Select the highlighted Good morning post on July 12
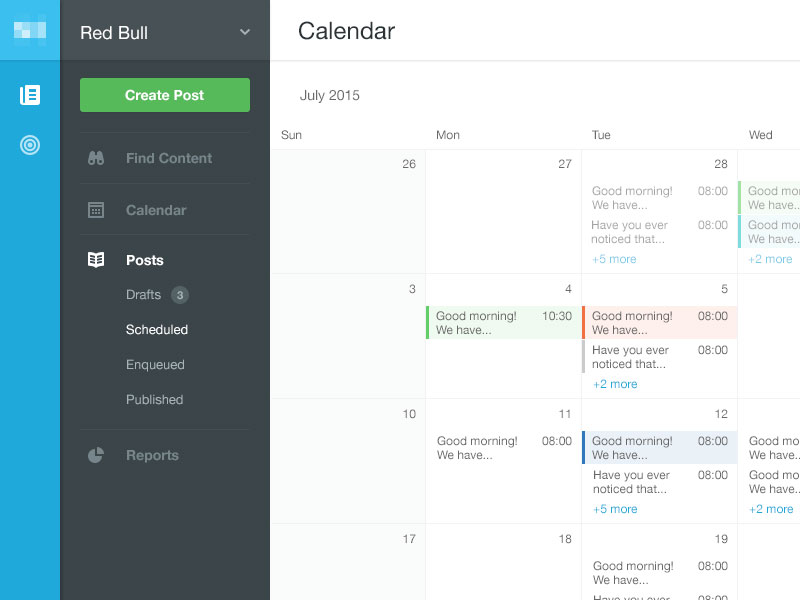 tap(659, 447)
